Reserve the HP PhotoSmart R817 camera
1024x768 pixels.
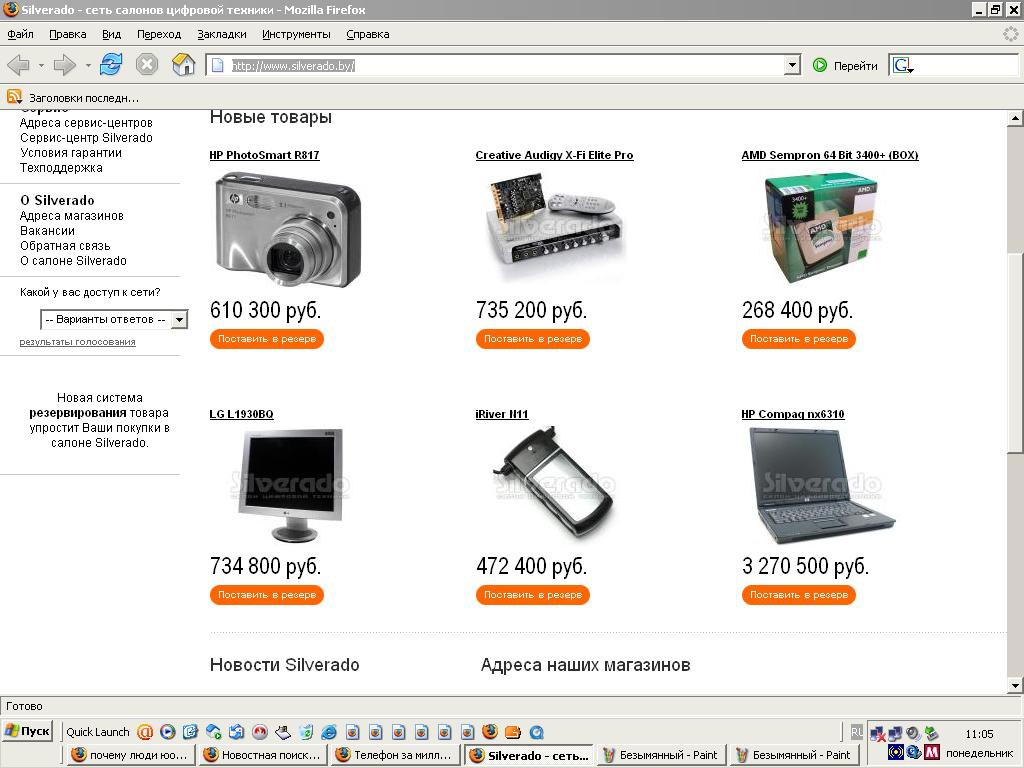coord(266,339)
